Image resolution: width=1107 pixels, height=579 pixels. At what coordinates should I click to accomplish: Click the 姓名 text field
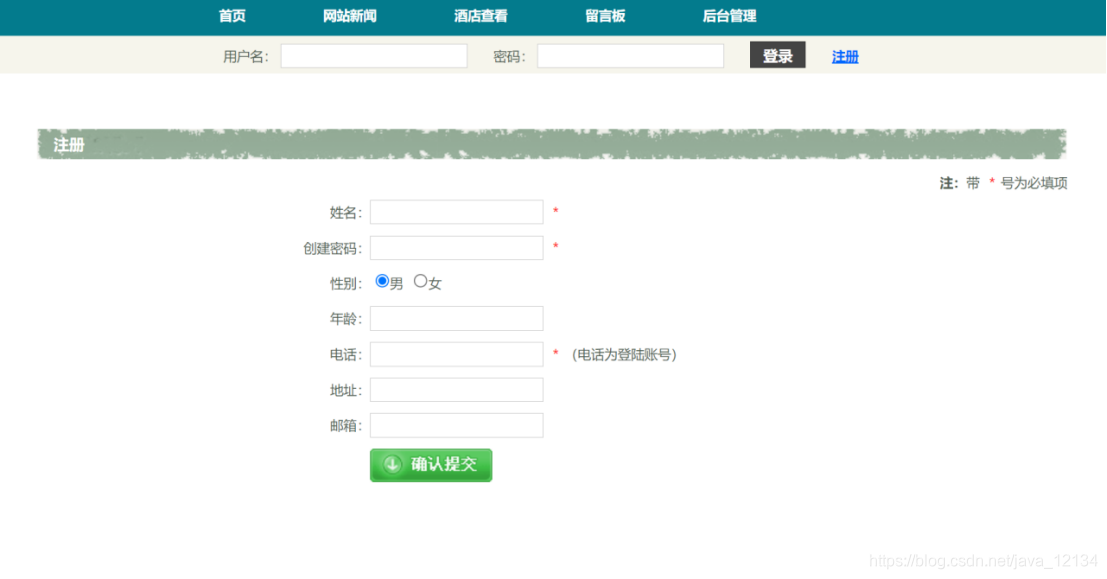coord(457,213)
